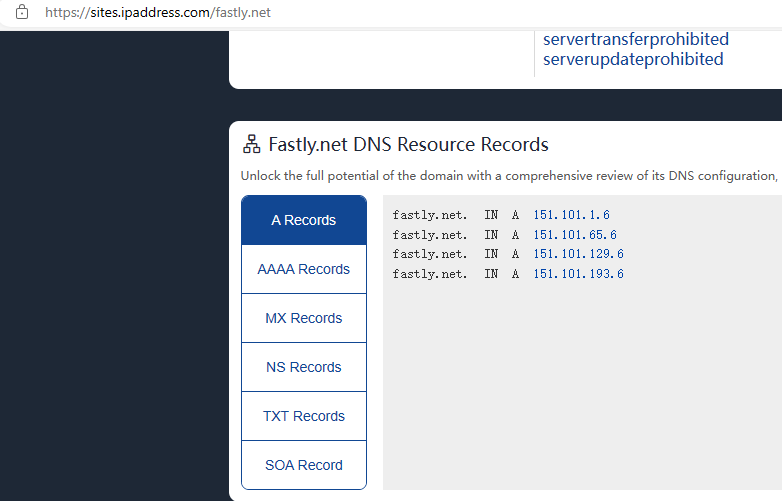The height and width of the screenshot is (501, 782).
Task: Click the DNS network icon beside heading
Action: click(251, 144)
